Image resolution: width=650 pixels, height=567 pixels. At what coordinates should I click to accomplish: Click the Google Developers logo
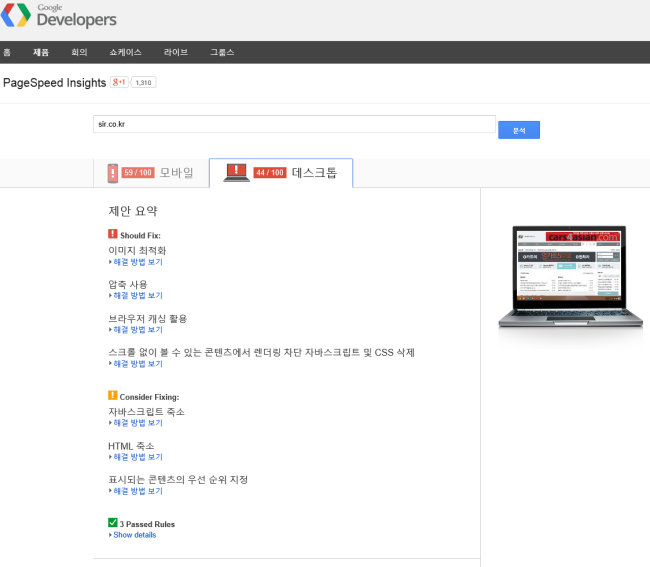[x=58, y=16]
